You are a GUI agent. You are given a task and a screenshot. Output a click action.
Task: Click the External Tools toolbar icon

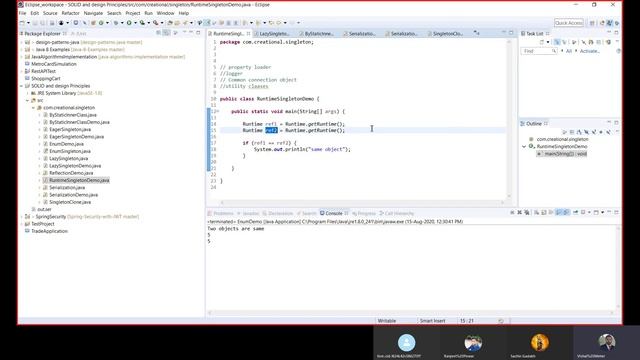coord(156,23)
